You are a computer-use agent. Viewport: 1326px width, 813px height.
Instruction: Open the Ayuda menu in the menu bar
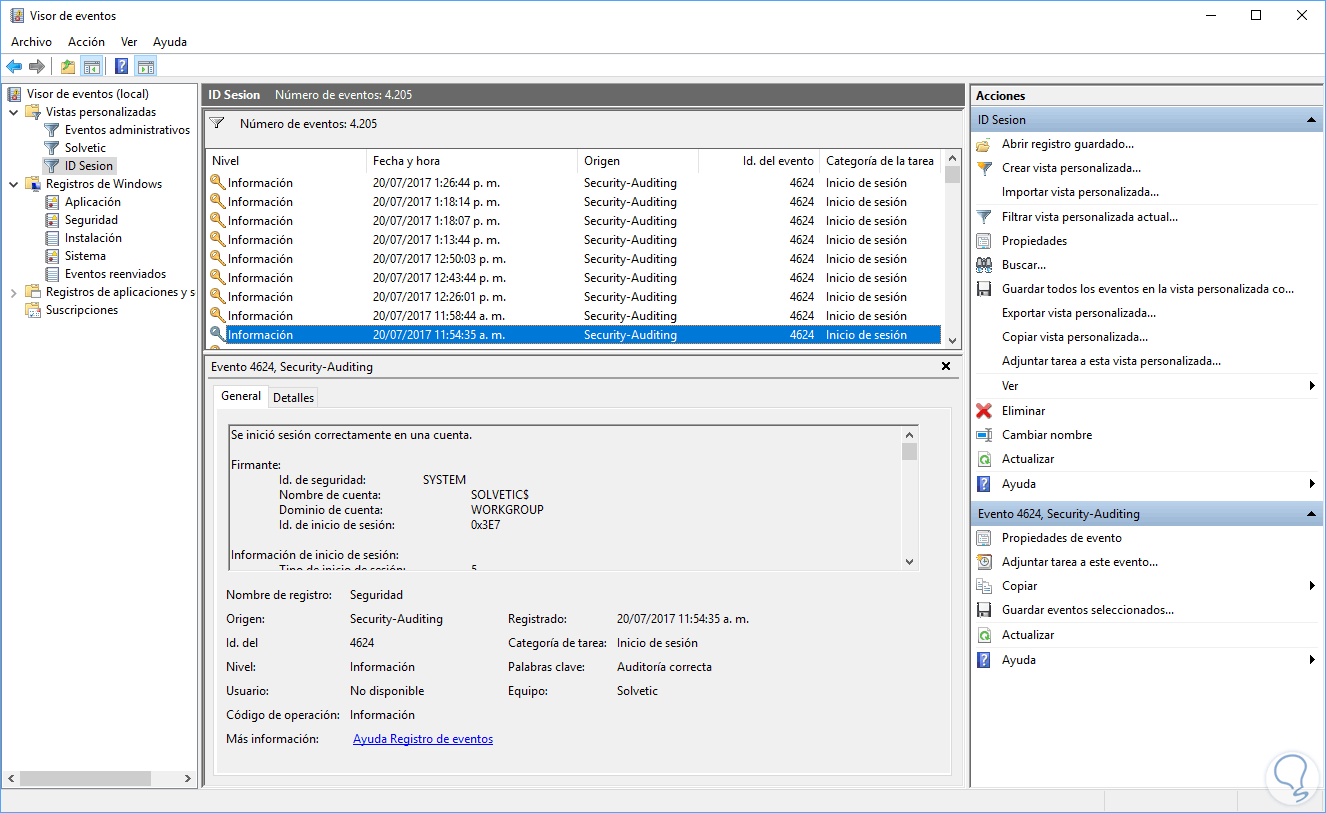coord(170,42)
